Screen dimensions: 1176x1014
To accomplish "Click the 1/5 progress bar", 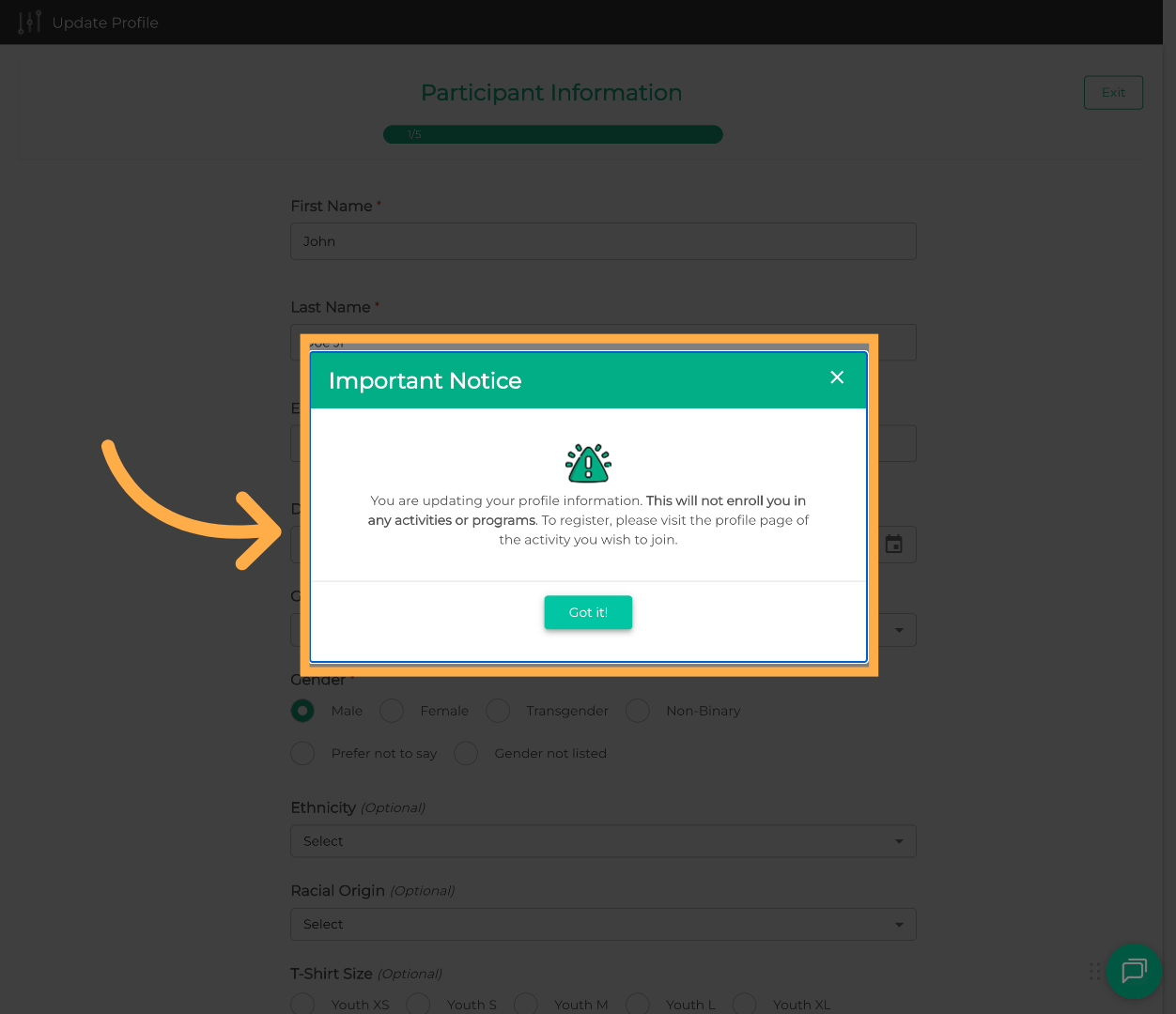I will click(x=552, y=134).
